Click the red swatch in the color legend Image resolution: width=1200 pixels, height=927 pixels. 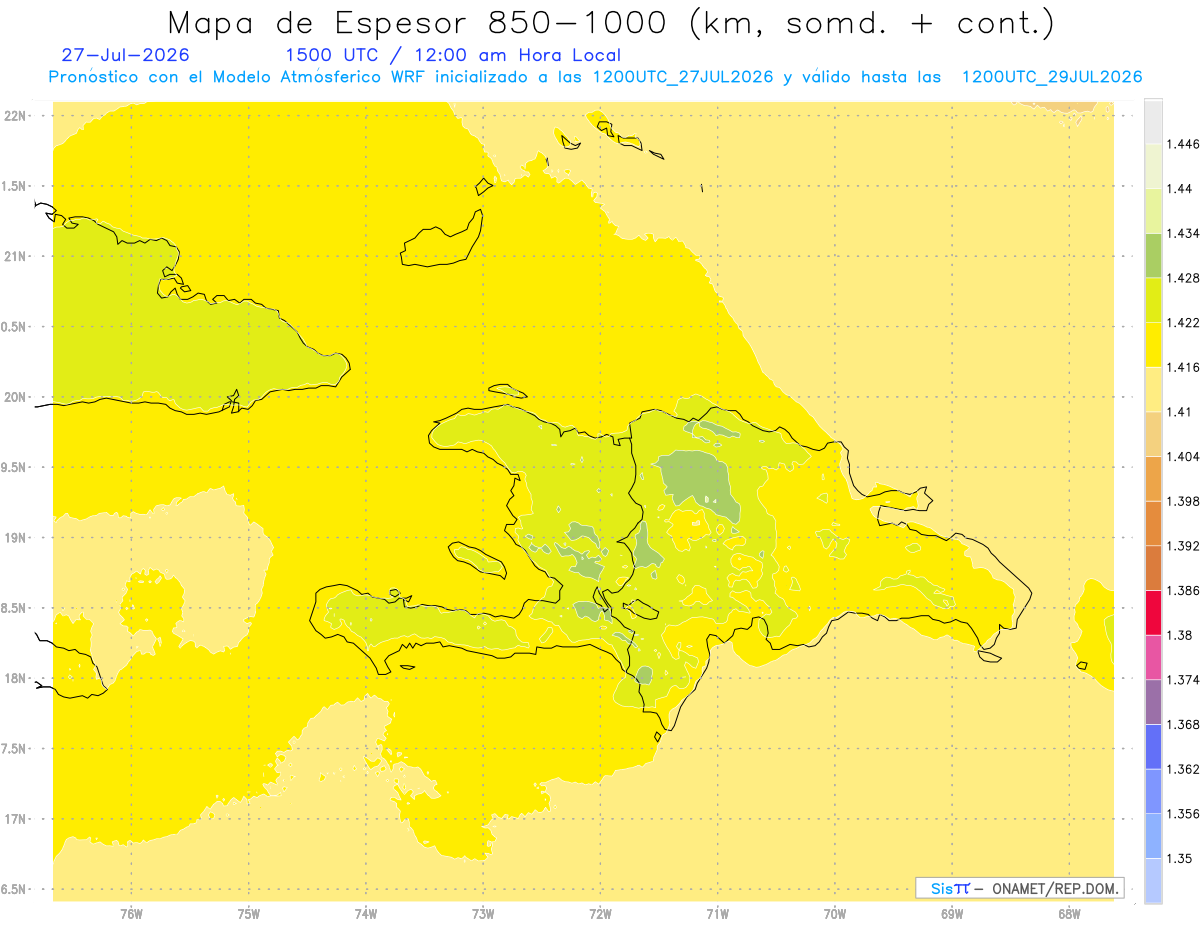[x=1153, y=612]
